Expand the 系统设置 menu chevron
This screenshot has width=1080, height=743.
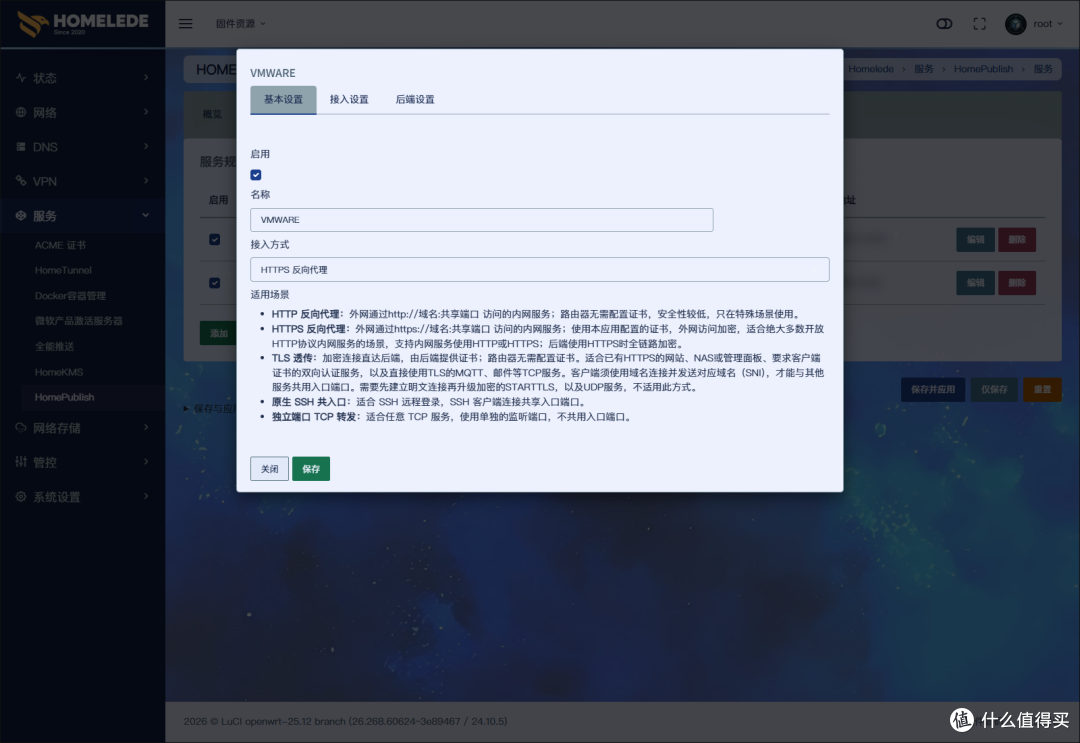(146, 496)
